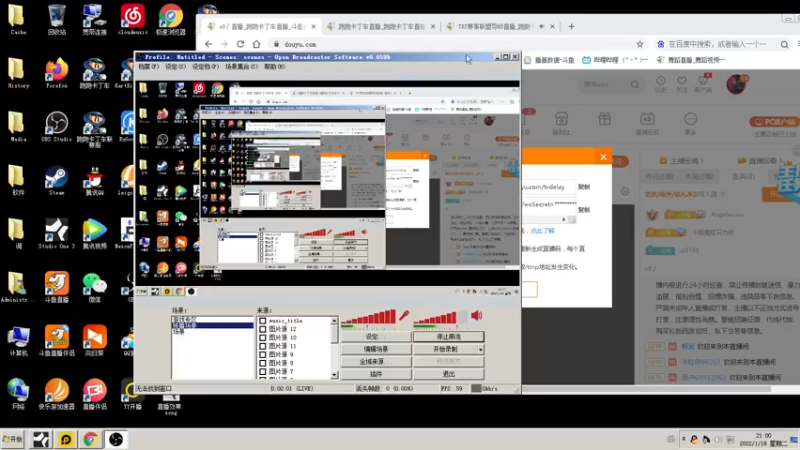800x450 pixels.
Task: Toggle the 图片源 7 source checkbox
Action: [263, 371]
